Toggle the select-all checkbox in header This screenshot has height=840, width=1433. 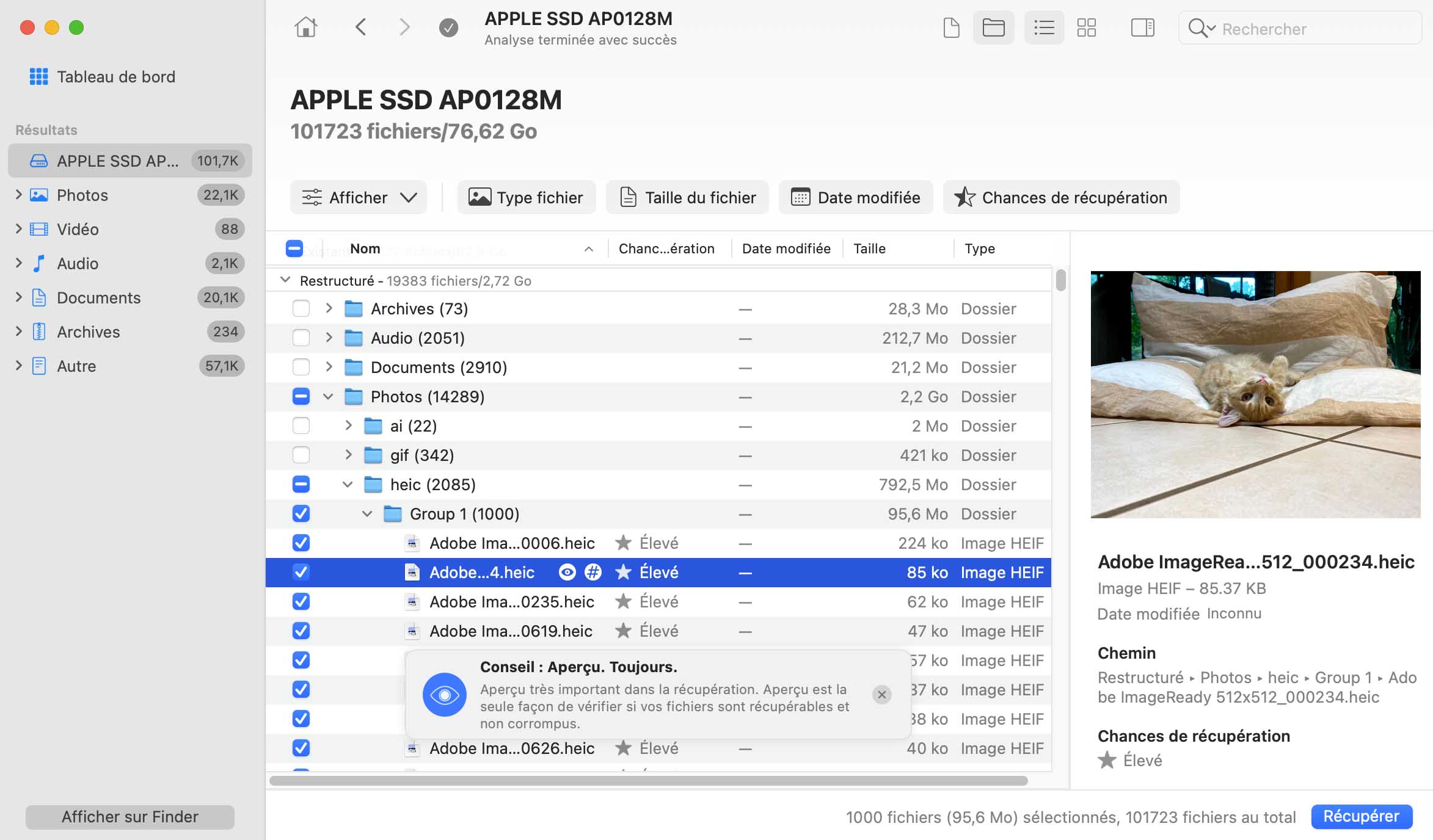pos(294,248)
